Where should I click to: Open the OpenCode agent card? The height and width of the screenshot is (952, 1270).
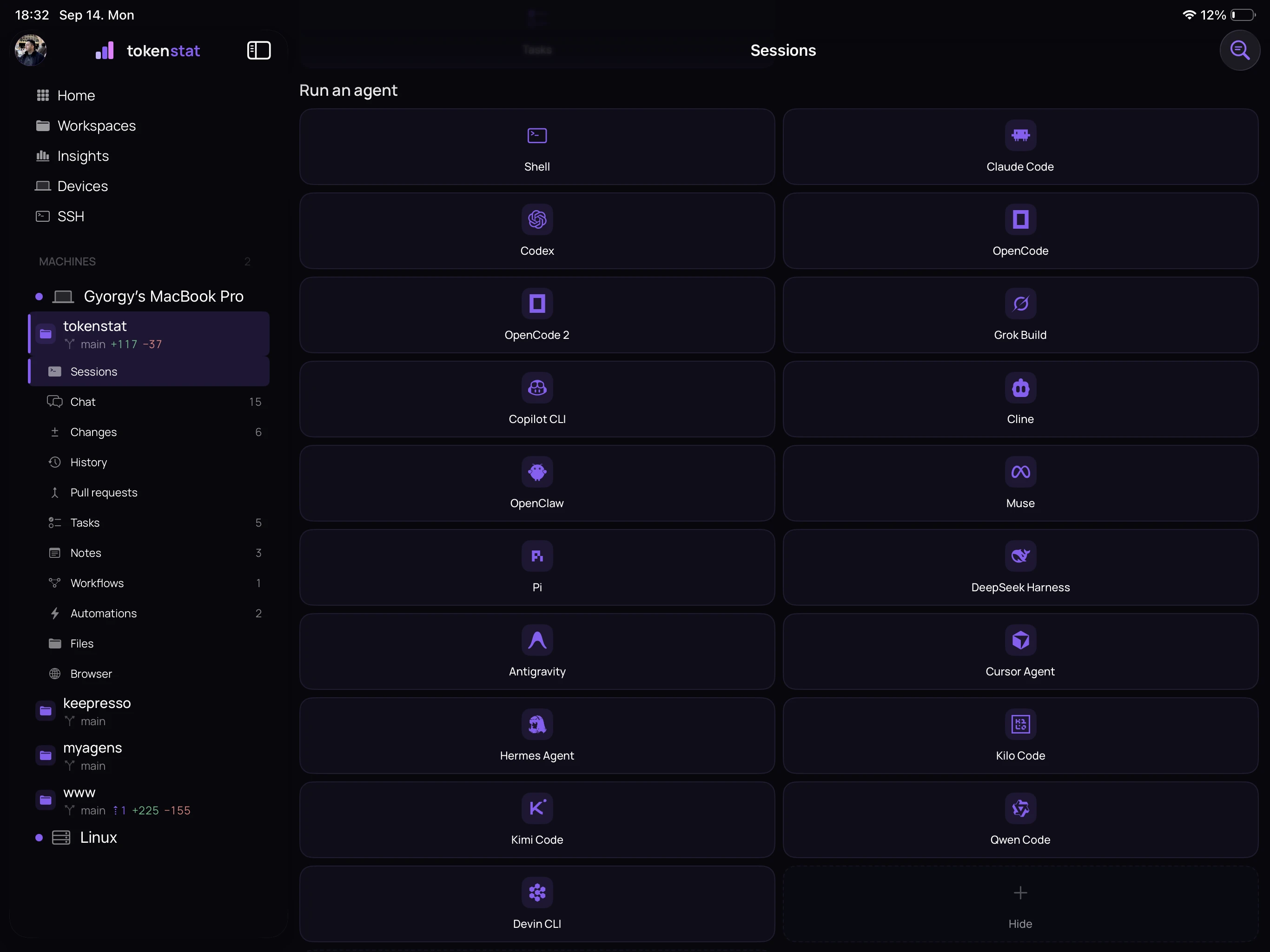click(1020, 231)
